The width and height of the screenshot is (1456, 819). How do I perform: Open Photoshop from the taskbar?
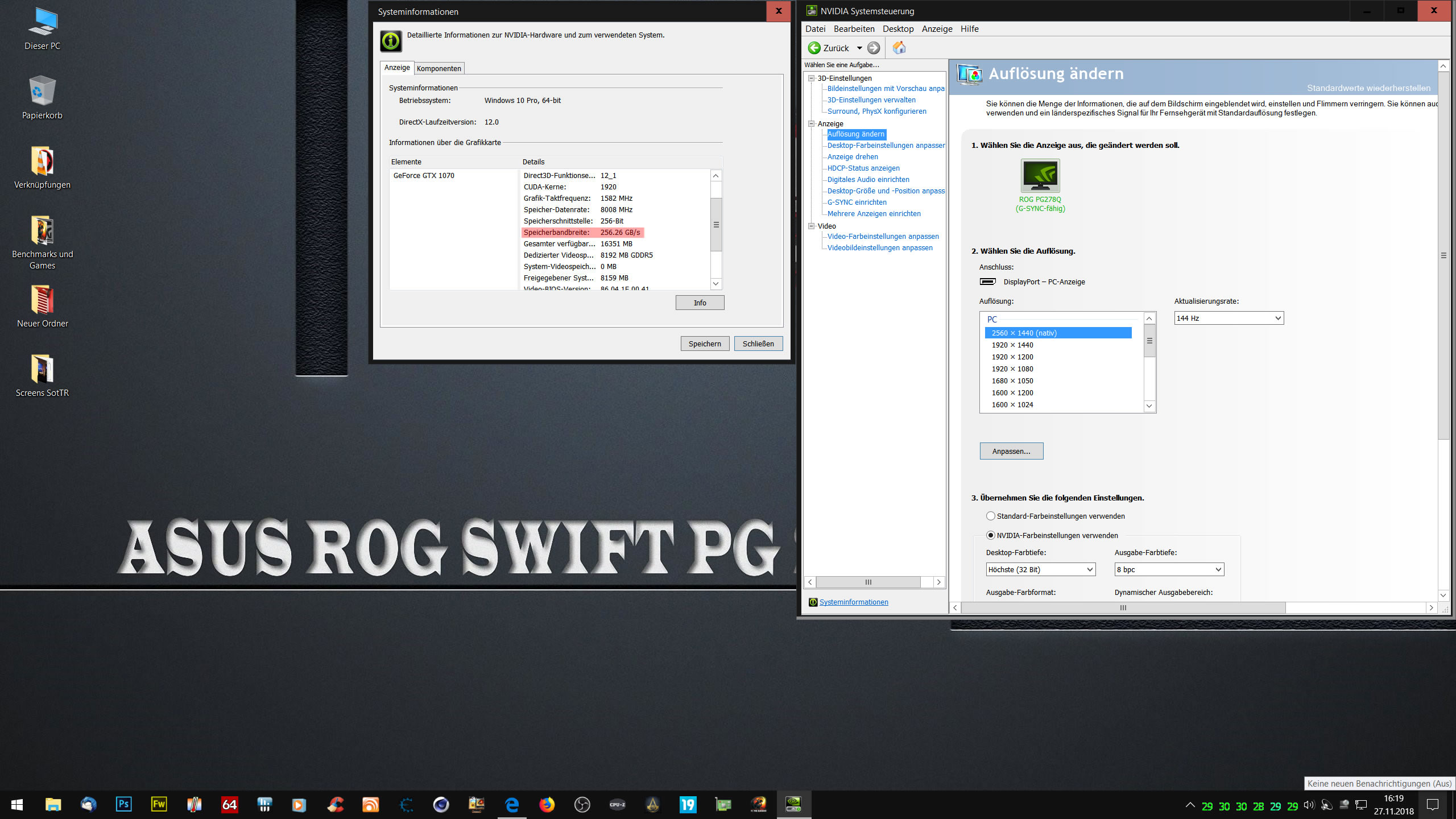tap(123, 804)
